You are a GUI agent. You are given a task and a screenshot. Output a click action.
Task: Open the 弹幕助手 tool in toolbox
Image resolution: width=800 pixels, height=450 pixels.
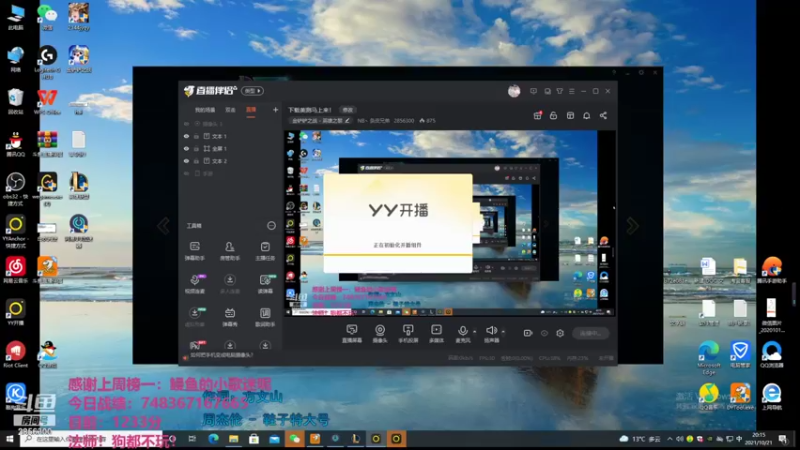(x=194, y=251)
